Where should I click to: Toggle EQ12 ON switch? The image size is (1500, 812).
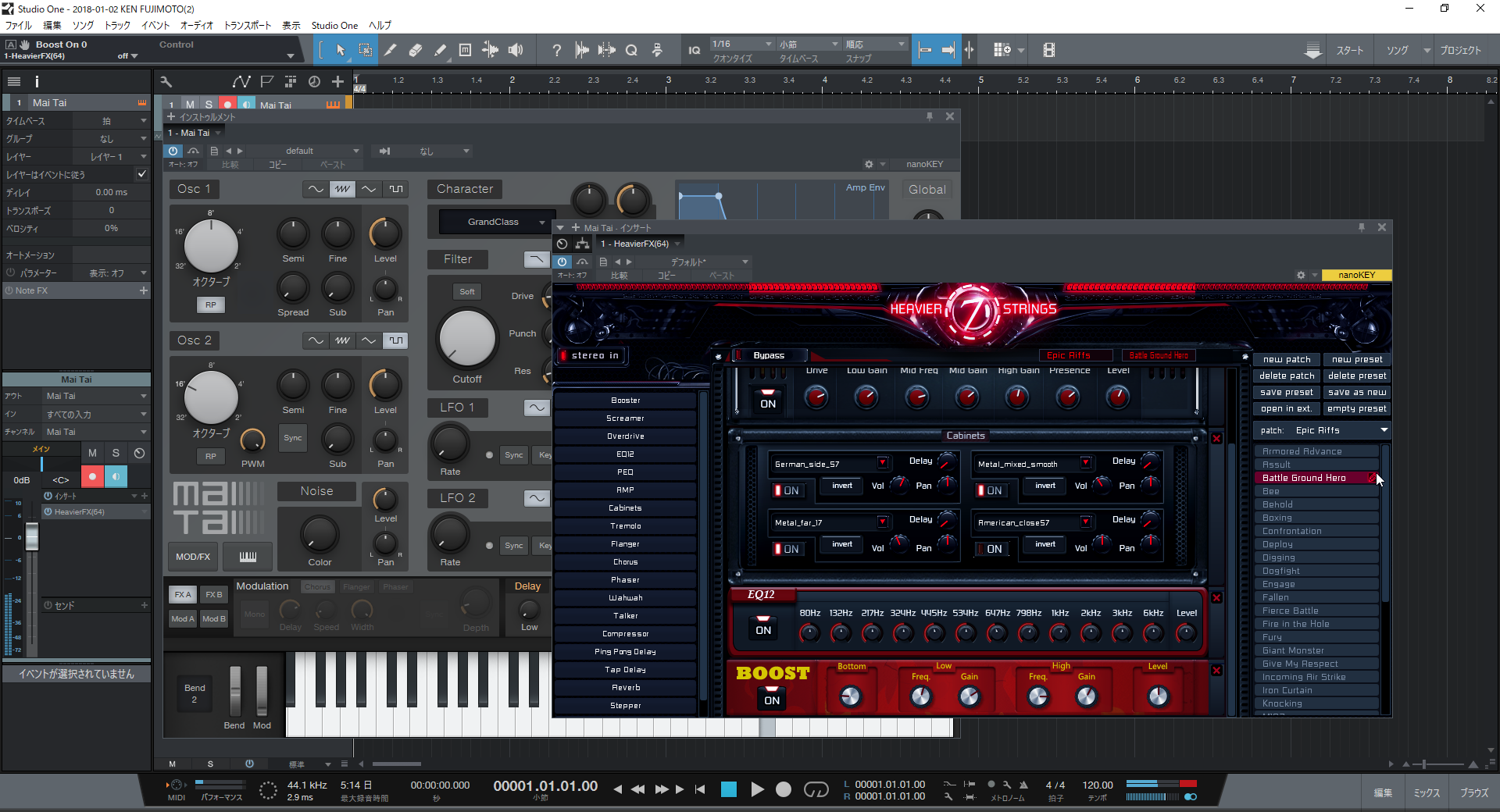click(x=763, y=626)
